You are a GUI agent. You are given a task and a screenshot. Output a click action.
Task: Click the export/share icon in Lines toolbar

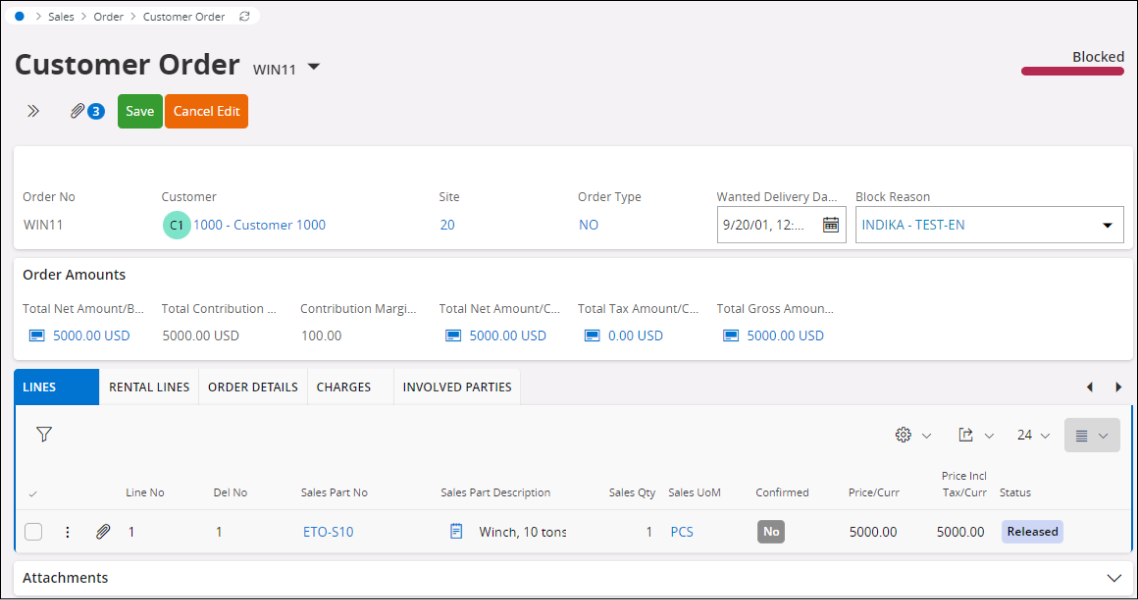pos(966,435)
